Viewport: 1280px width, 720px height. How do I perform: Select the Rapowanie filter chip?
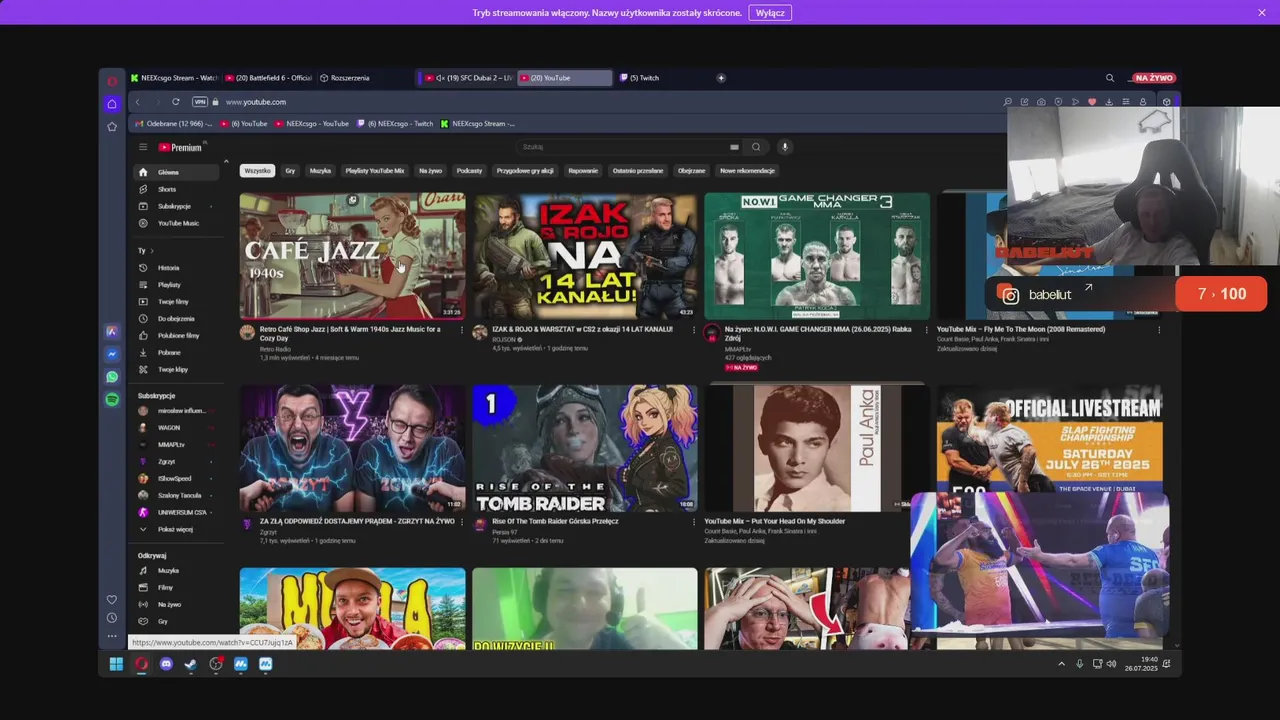[583, 171]
